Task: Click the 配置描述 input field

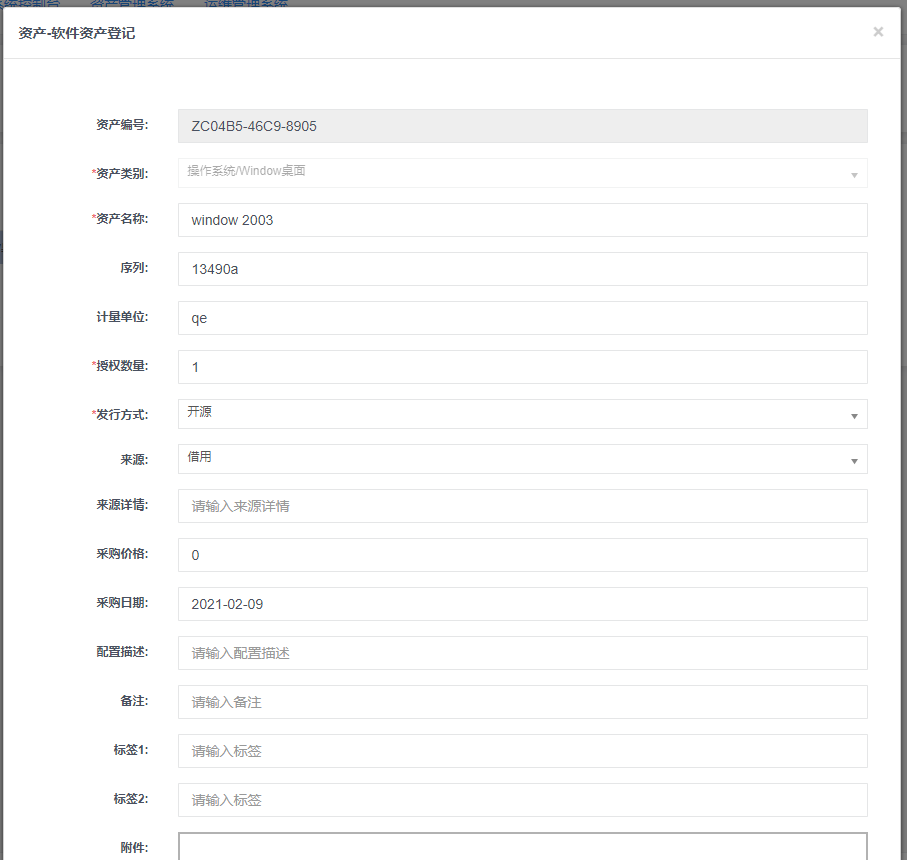Action: point(522,653)
